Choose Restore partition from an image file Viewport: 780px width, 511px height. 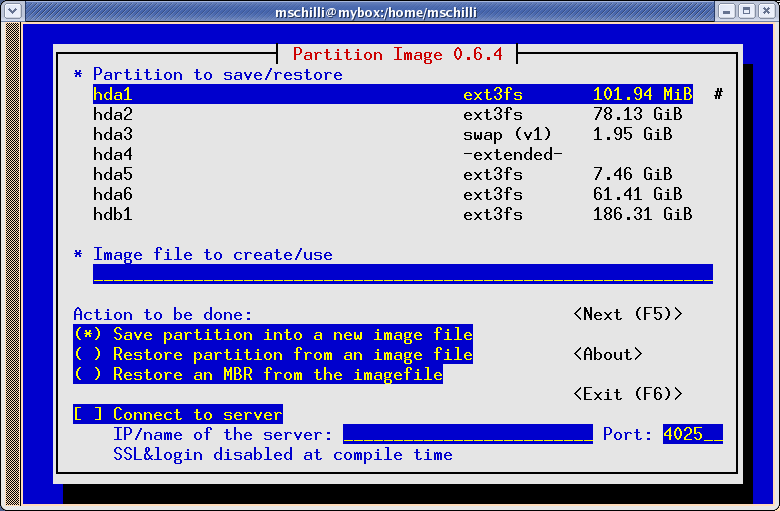pos(273,354)
